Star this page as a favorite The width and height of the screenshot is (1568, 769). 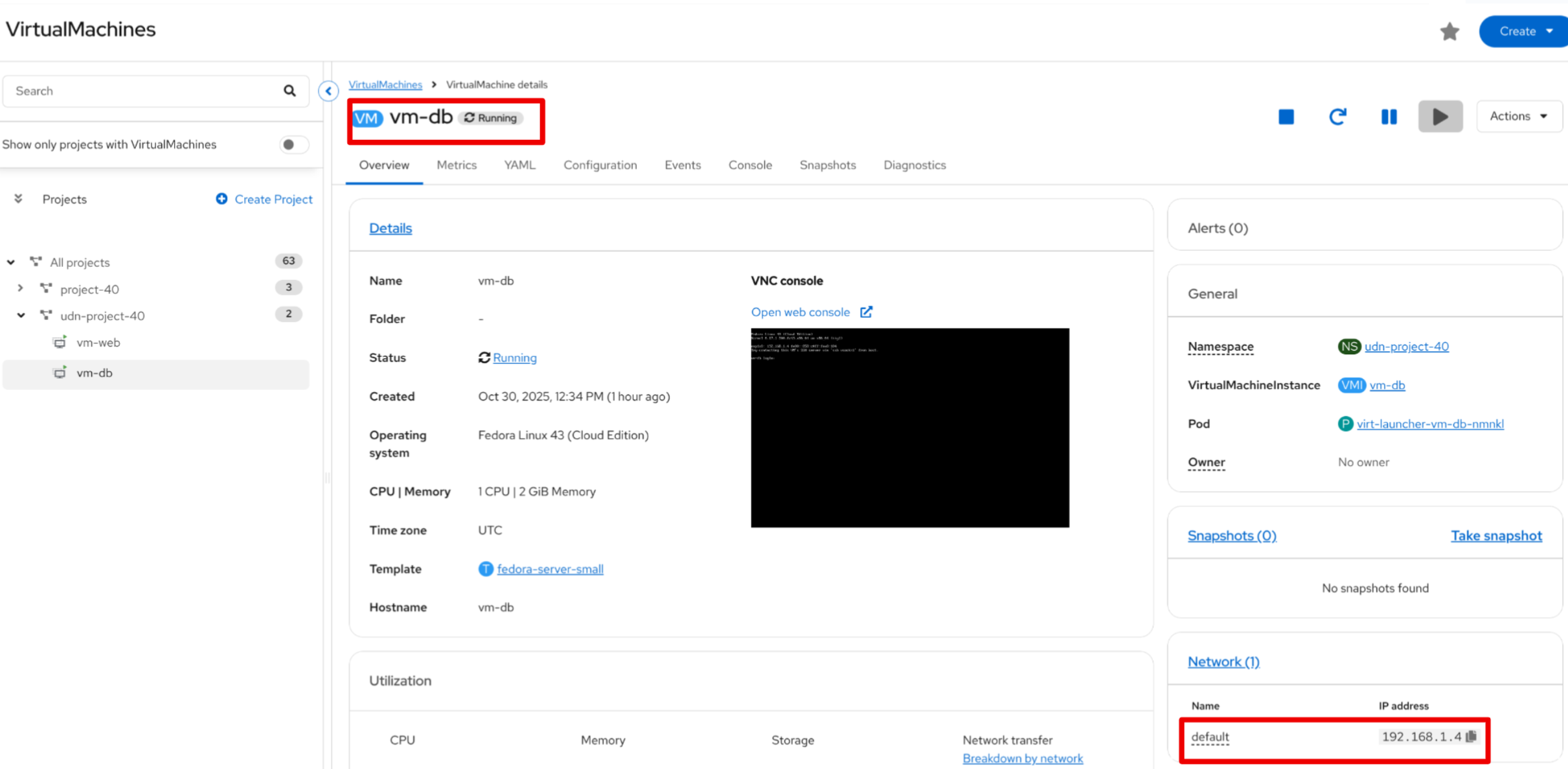(1449, 31)
